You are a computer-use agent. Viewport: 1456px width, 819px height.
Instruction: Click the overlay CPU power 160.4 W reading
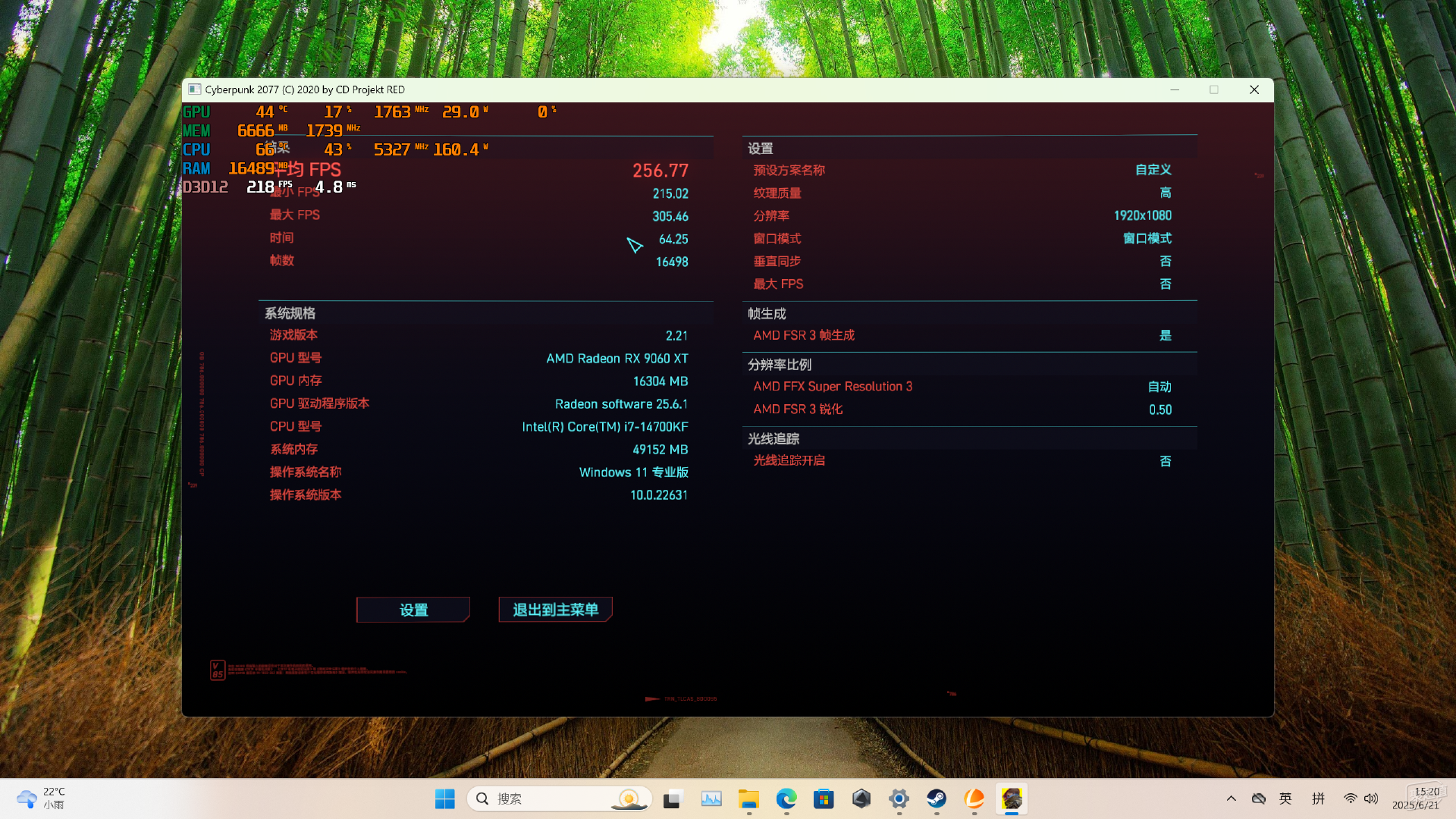[461, 150]
